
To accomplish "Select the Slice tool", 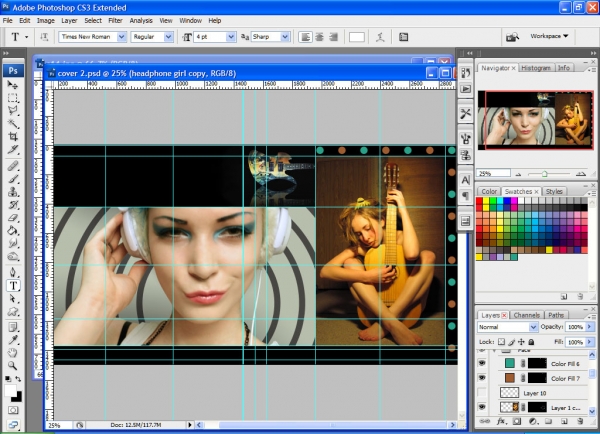I will [x=13, y=150].
